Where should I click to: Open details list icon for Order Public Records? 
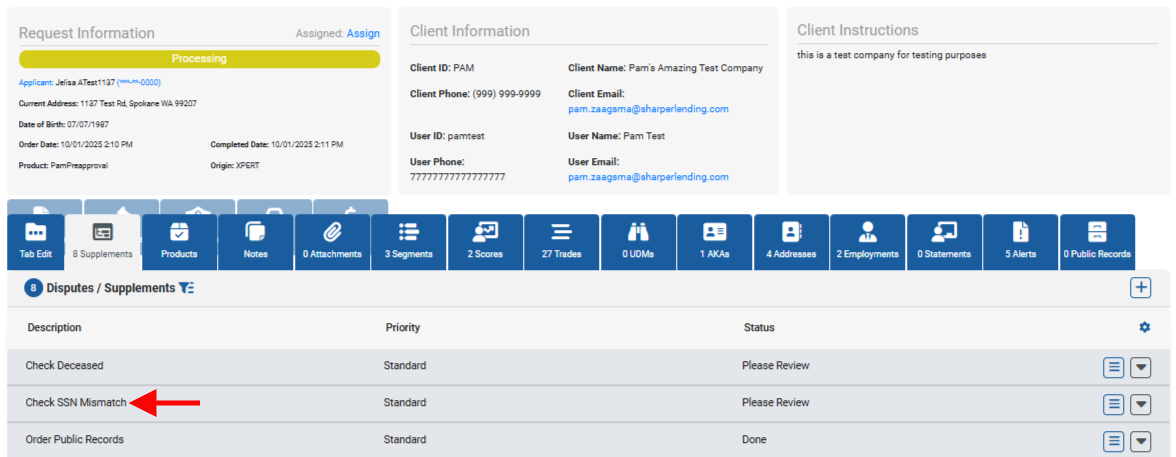1114,440
